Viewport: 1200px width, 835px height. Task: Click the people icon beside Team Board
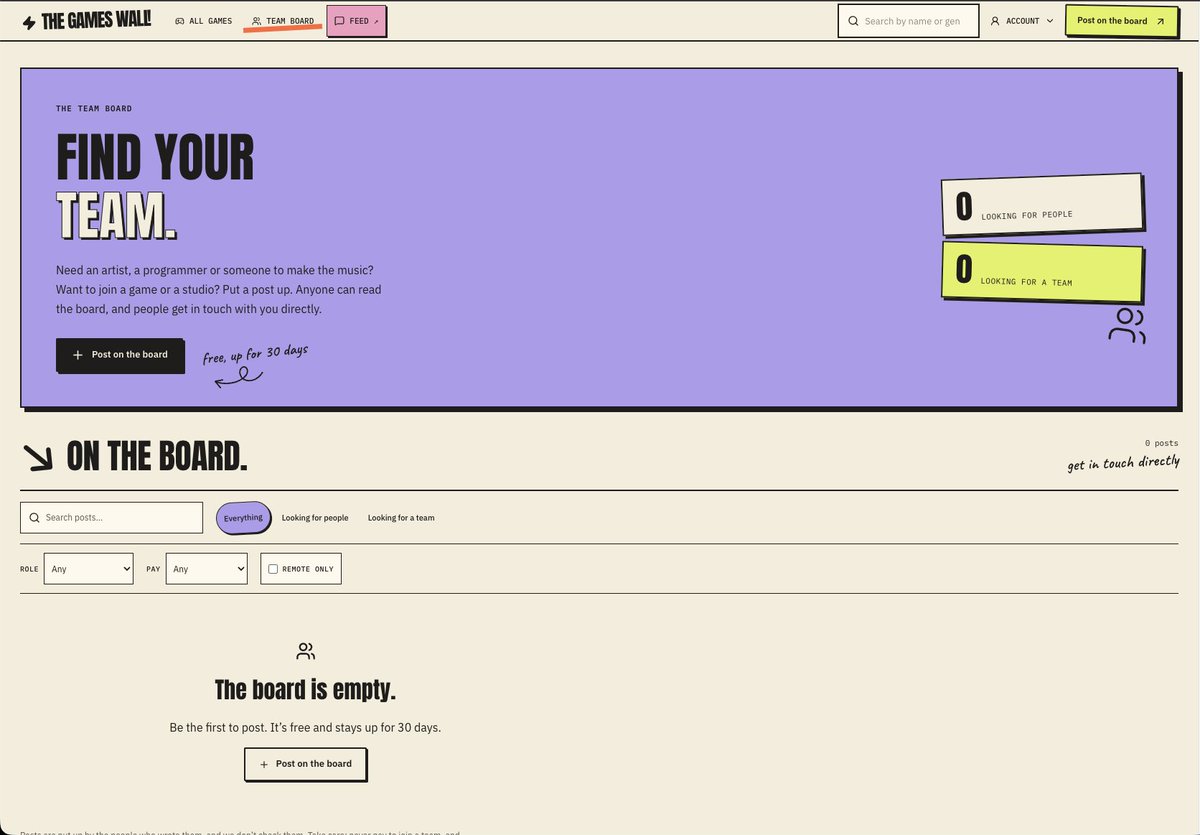click(257, 21)
